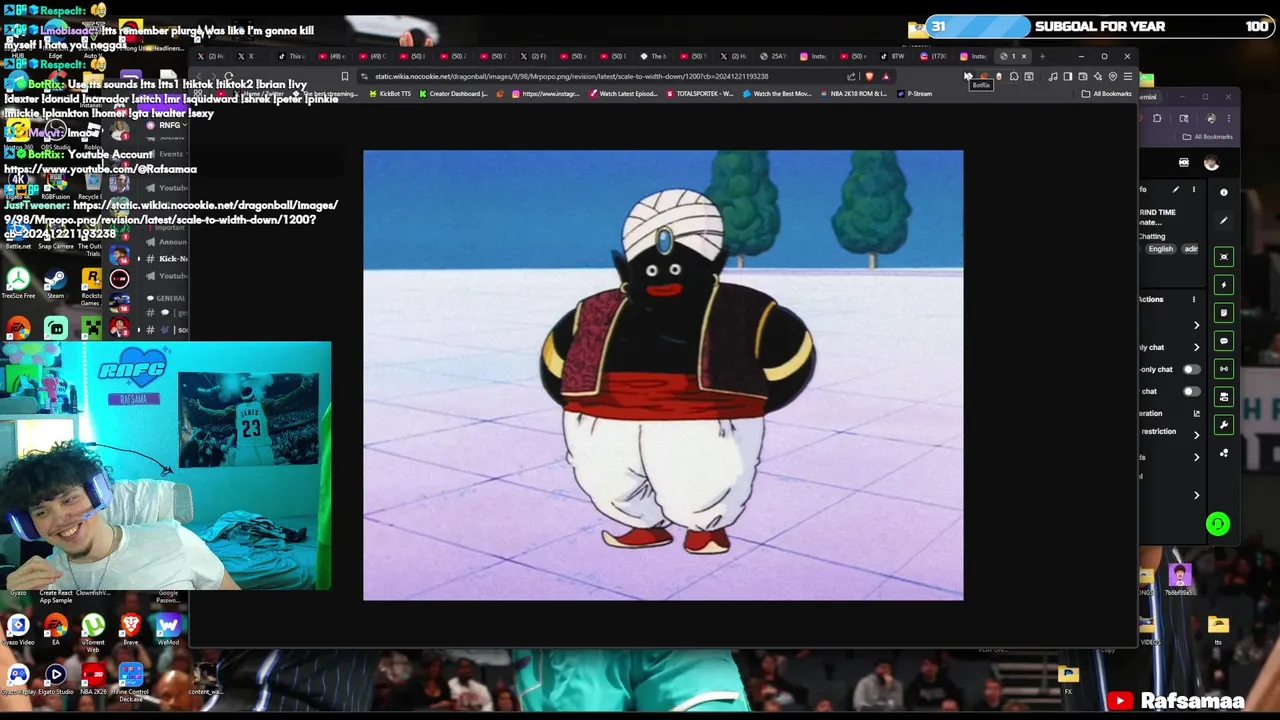This screenshot has height=720, width=1280.
Task: Open the Brave desktop shortcut
Action: tap(130, 629)
